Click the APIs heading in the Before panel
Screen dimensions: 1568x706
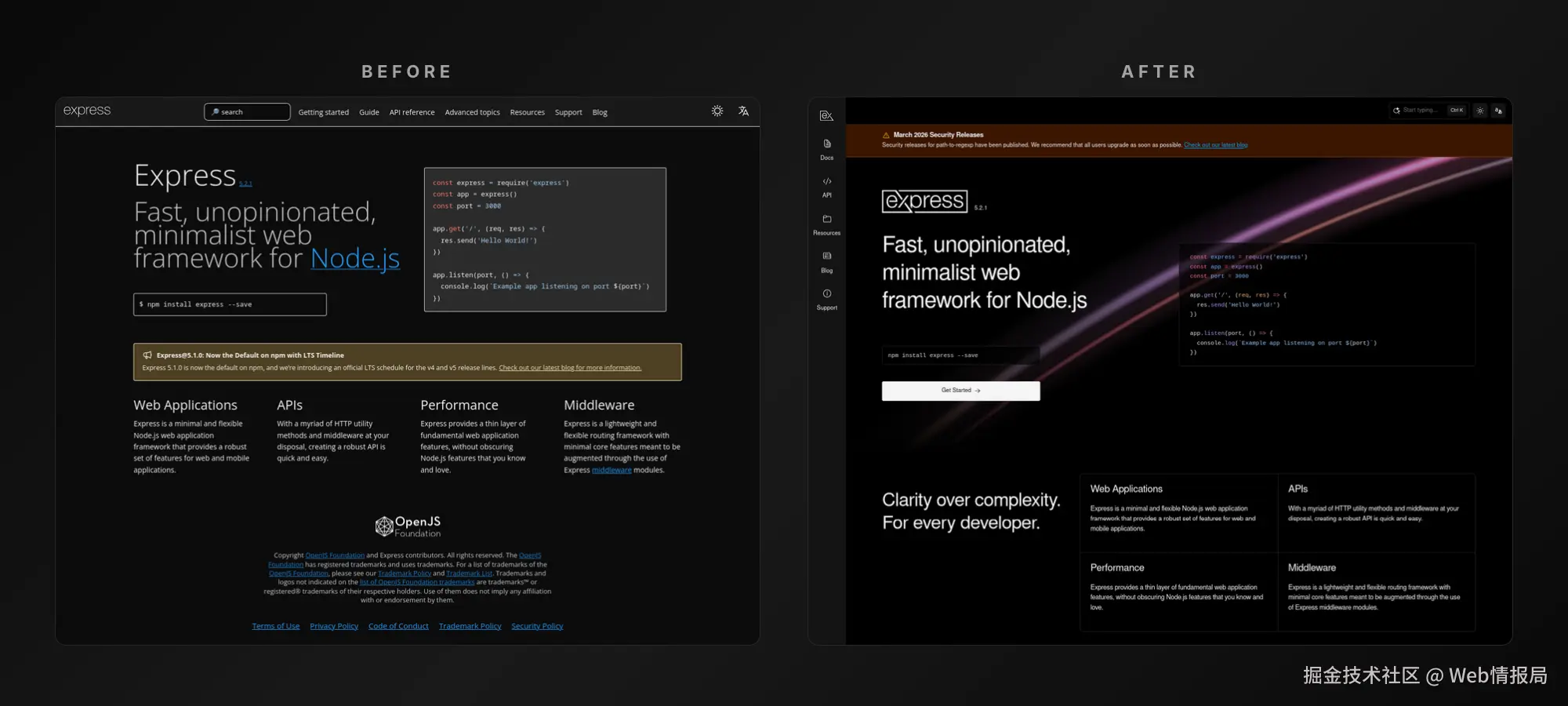pyautogui.click(x=289, y=405)
